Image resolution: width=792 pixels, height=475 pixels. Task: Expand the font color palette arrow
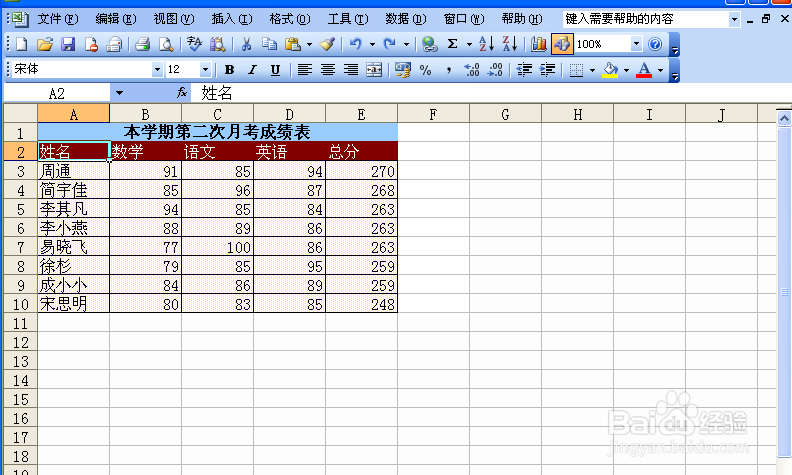pyautogui.click(x=660, y=70)
